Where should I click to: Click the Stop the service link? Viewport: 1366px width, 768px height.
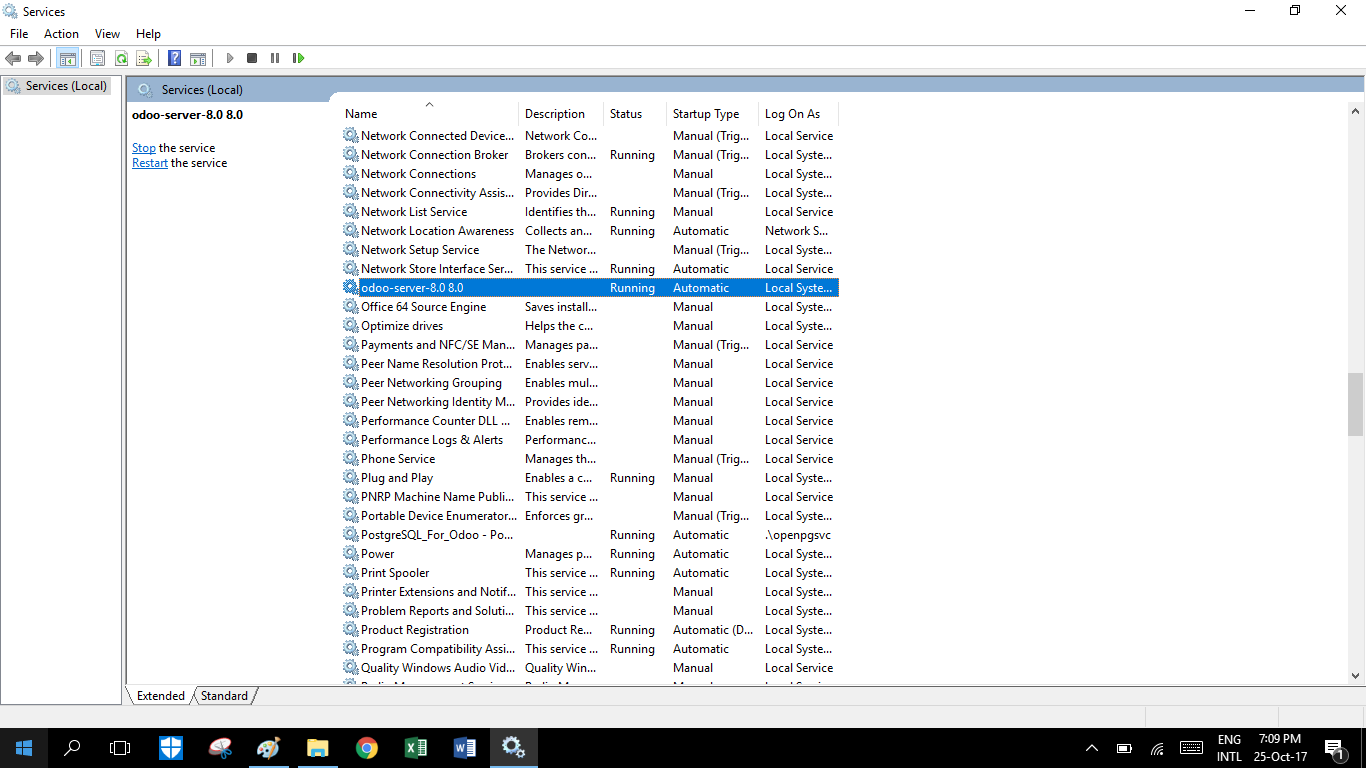pos(144,148)
